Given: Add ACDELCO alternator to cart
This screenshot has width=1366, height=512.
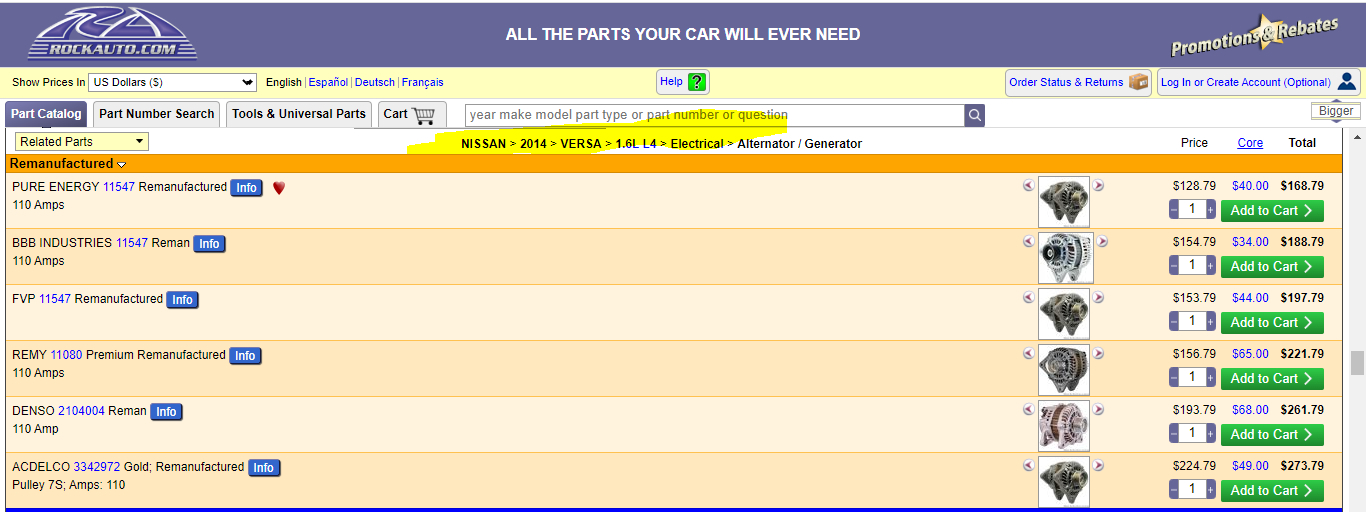Looking at the screenshot, I should [1272, 490].
